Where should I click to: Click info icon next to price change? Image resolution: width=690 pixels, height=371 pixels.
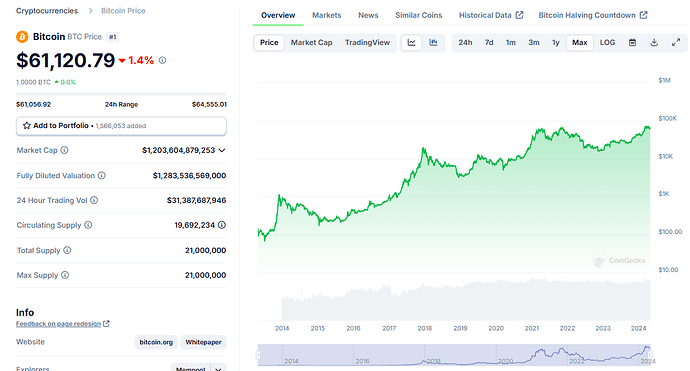pos(162,60)
